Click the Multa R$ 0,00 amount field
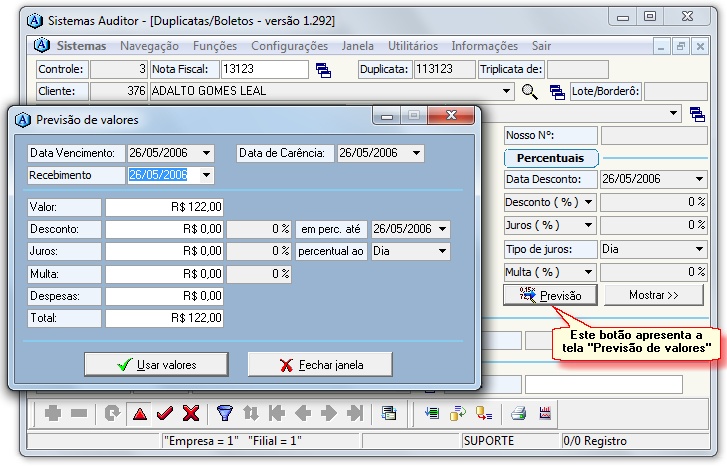727x466 pixels. (165, 274)
